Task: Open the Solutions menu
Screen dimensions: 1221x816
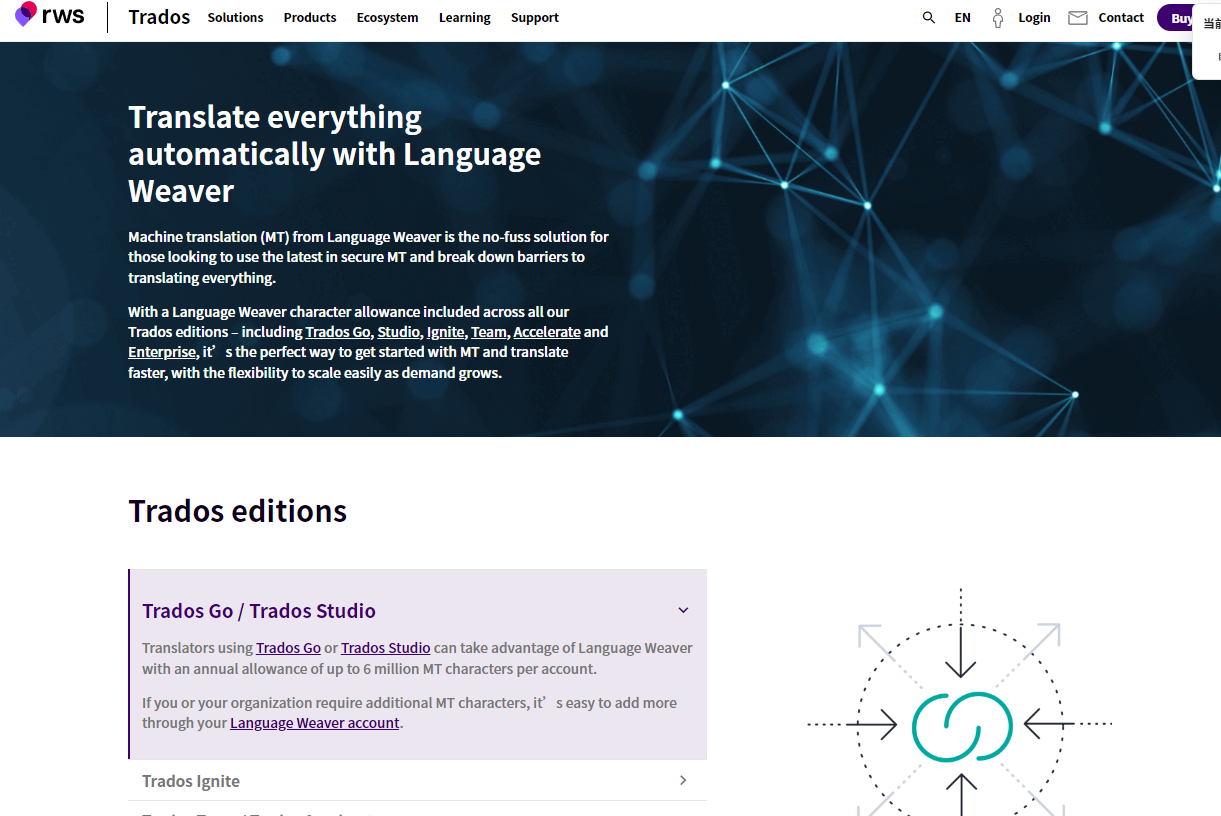Action: tap(235, 18)
